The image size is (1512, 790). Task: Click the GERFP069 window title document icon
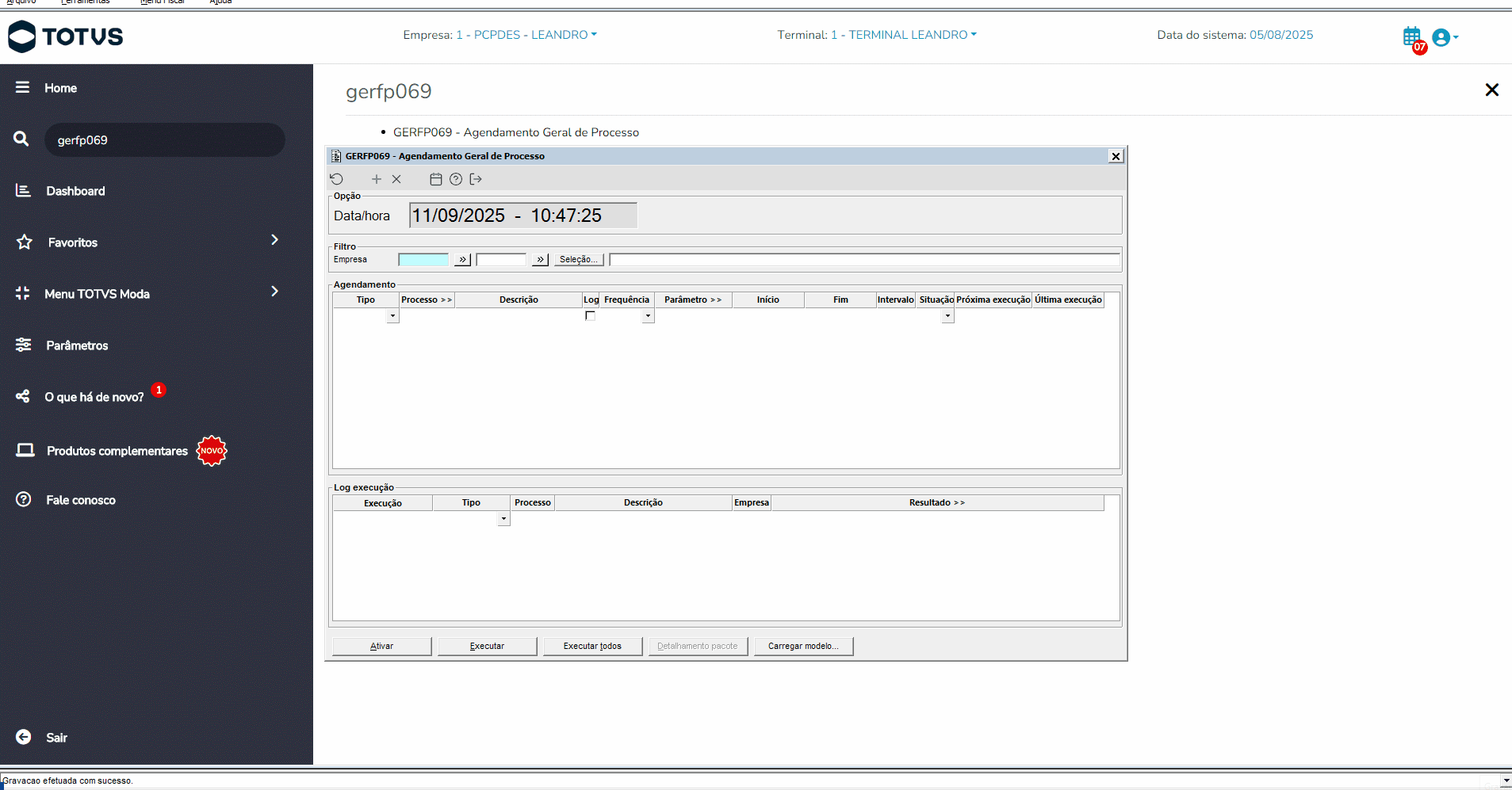336,156
